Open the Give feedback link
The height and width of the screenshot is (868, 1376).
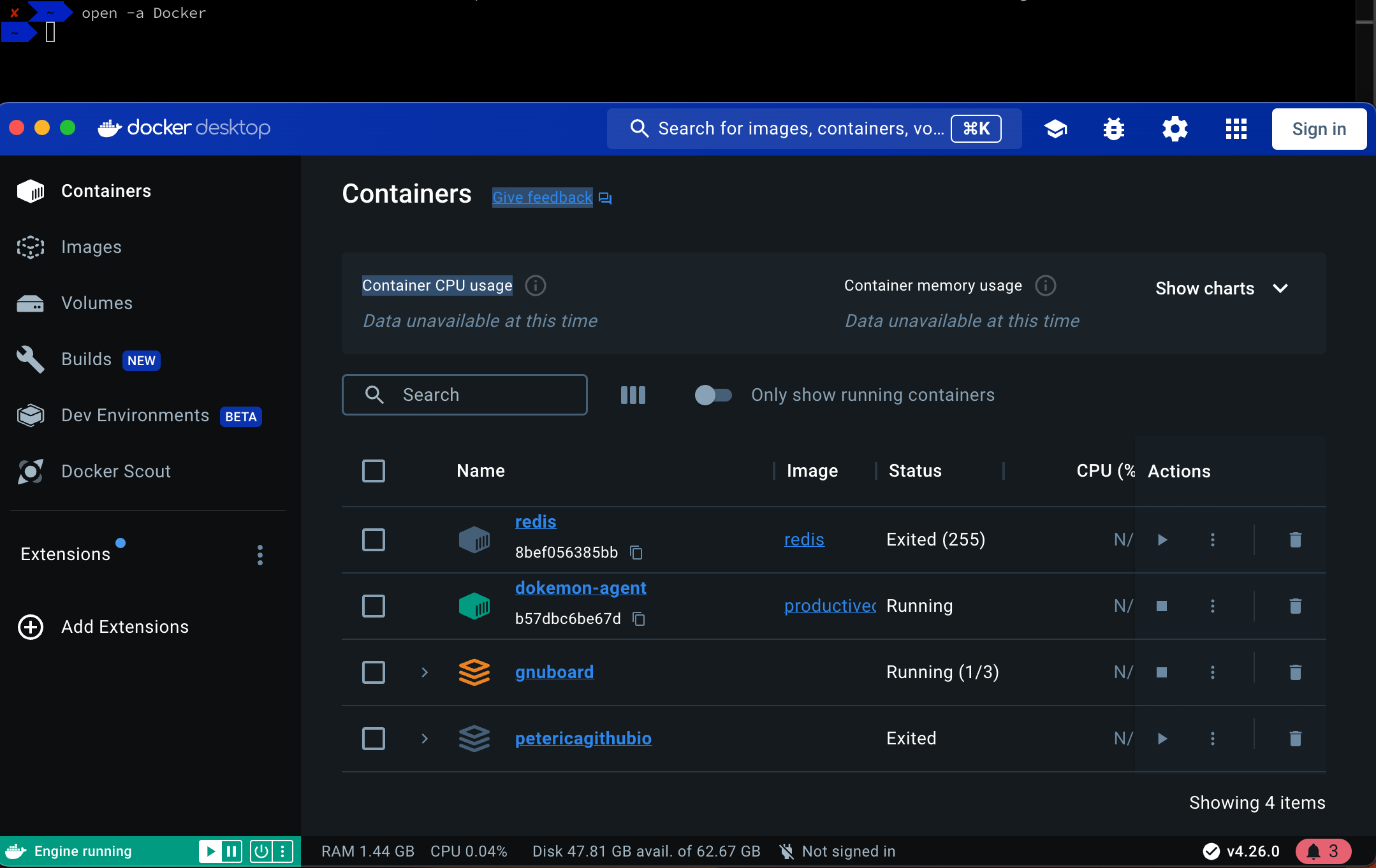pyautogui.click(x=543, y=198)
